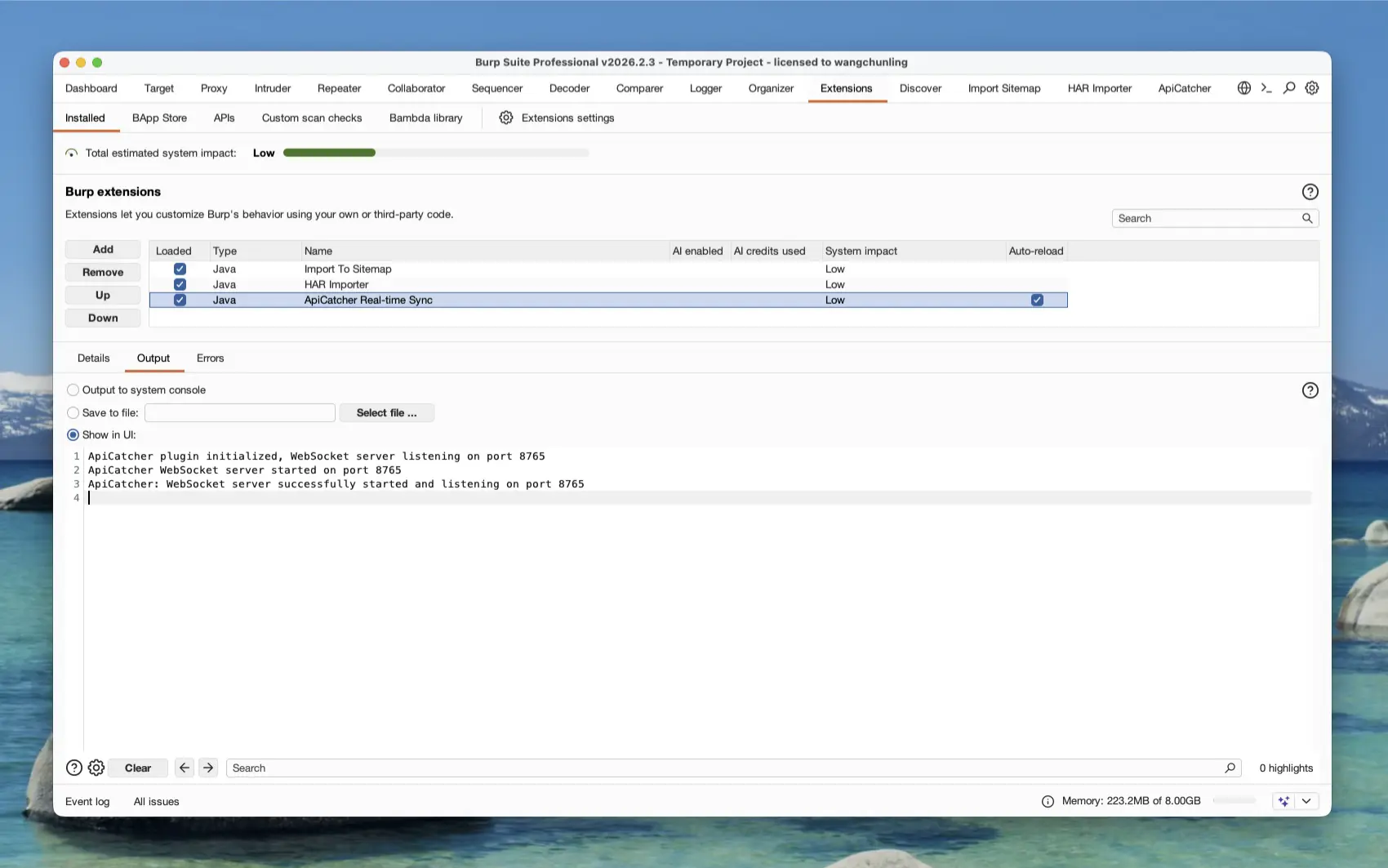
Task: Open the APIs subtab
Action: 224,118
